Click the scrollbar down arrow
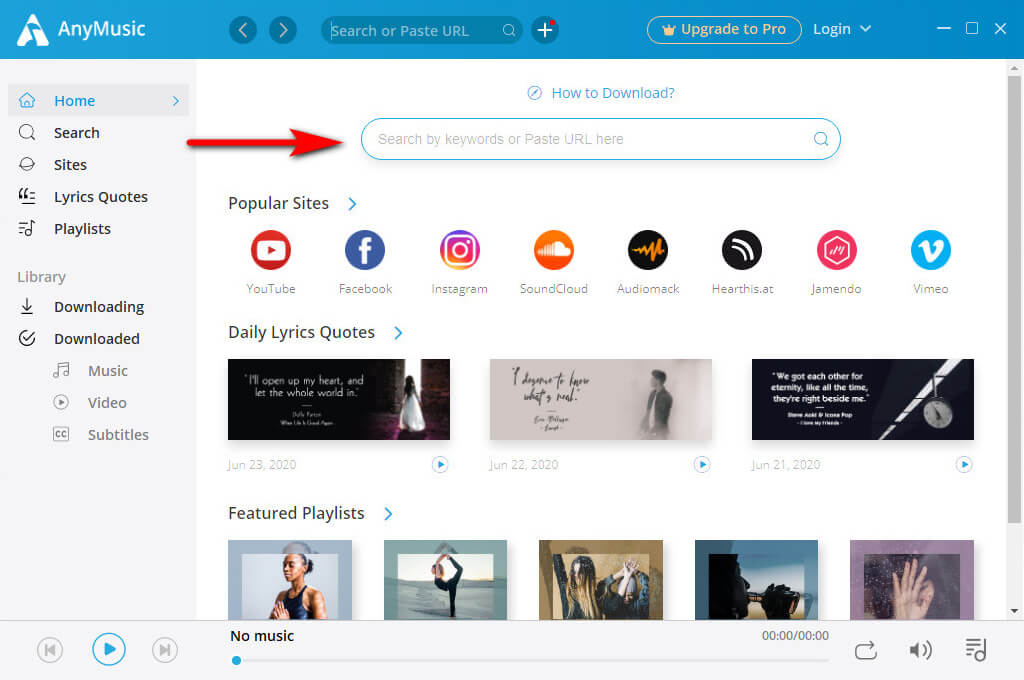The image size is (1024, 680). tap(1014, 611)
